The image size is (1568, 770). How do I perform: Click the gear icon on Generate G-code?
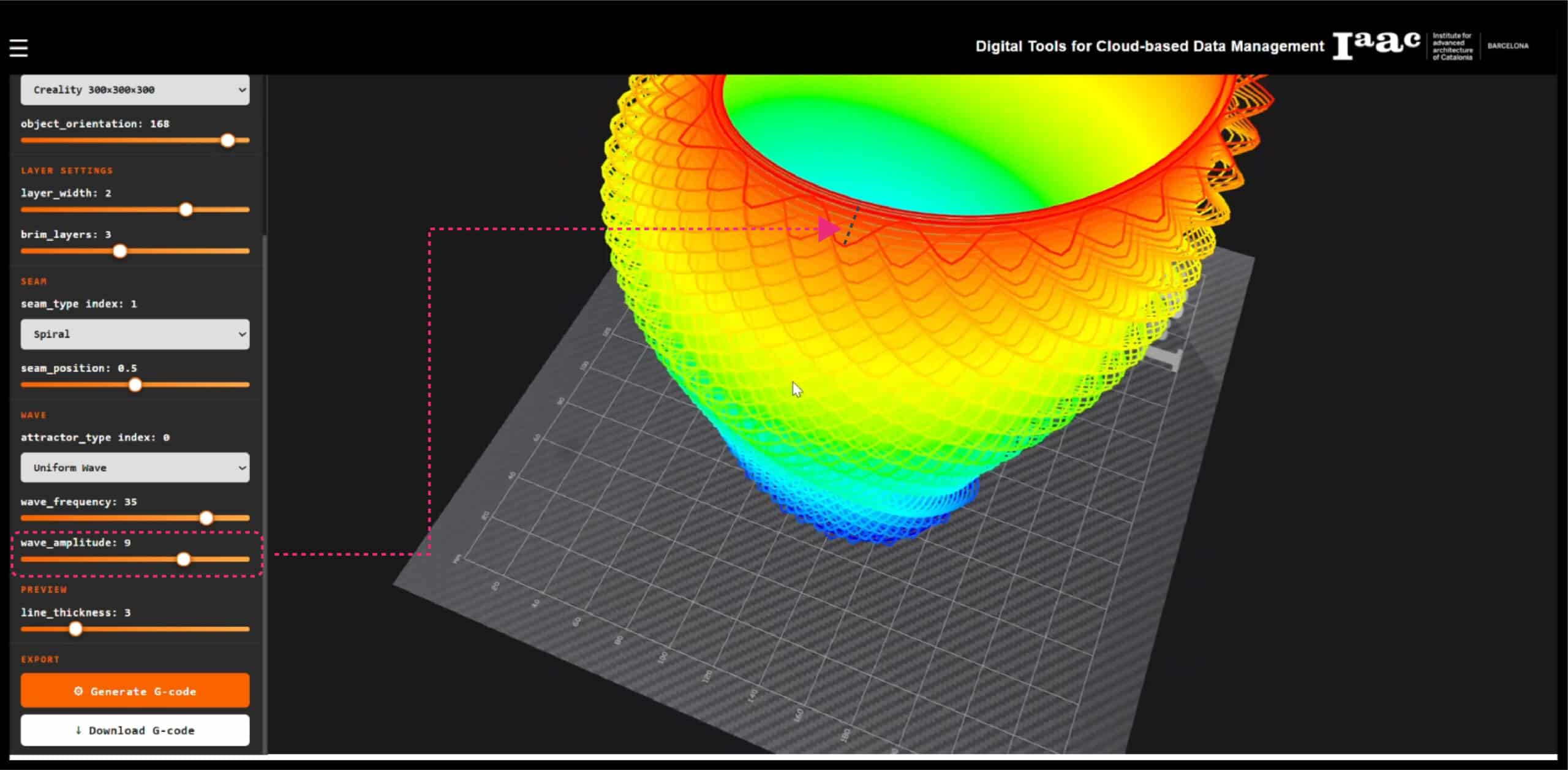[x=78, y=691]
